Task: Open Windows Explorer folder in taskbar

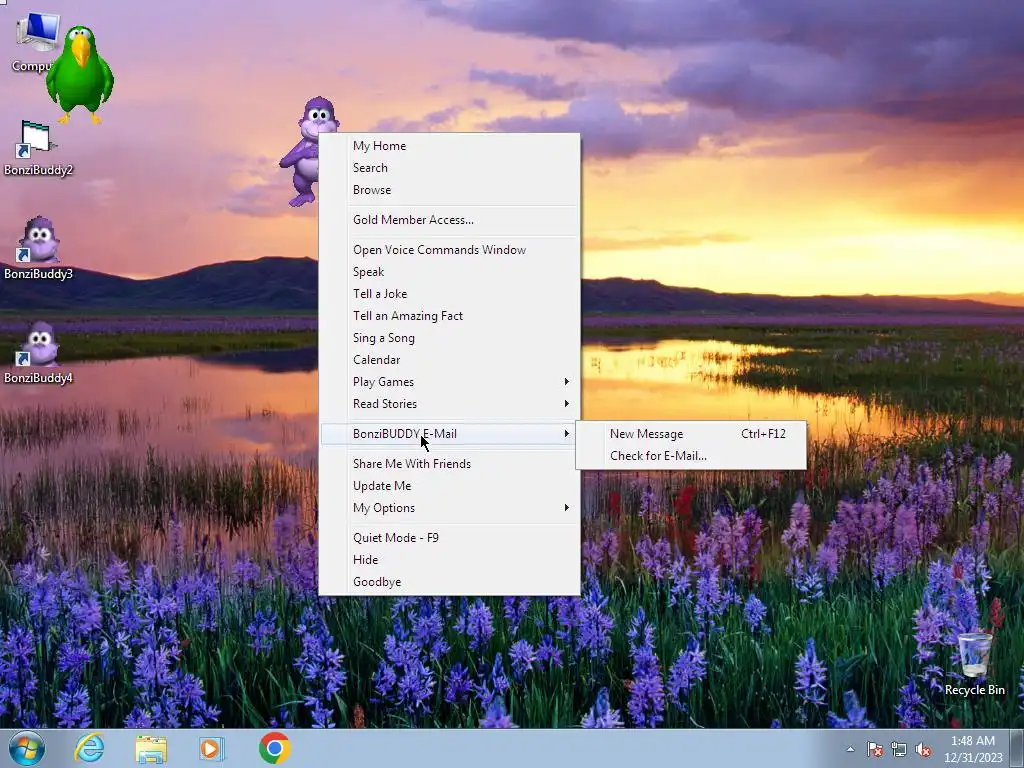Action: [x=151, y=748]
